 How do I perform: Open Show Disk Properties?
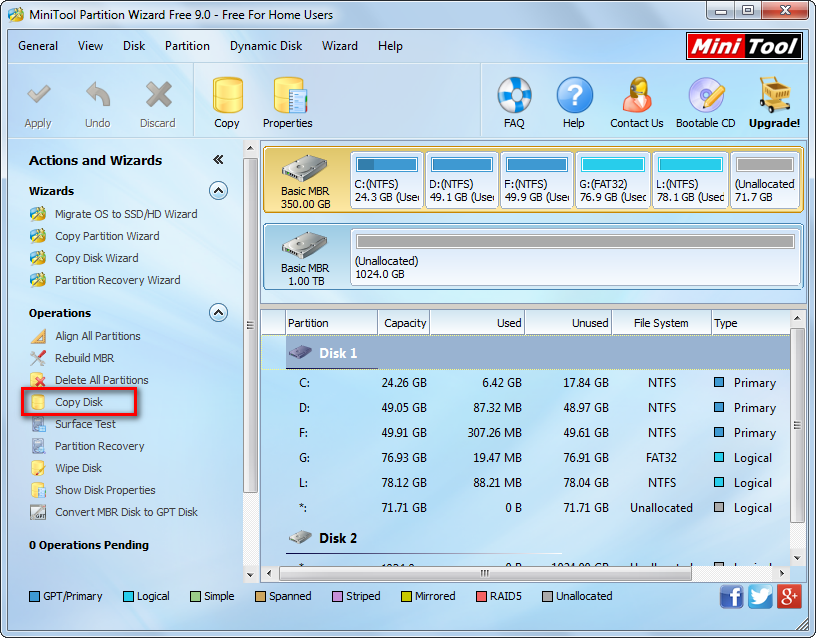pyautogui.click(x=105, y=490)
